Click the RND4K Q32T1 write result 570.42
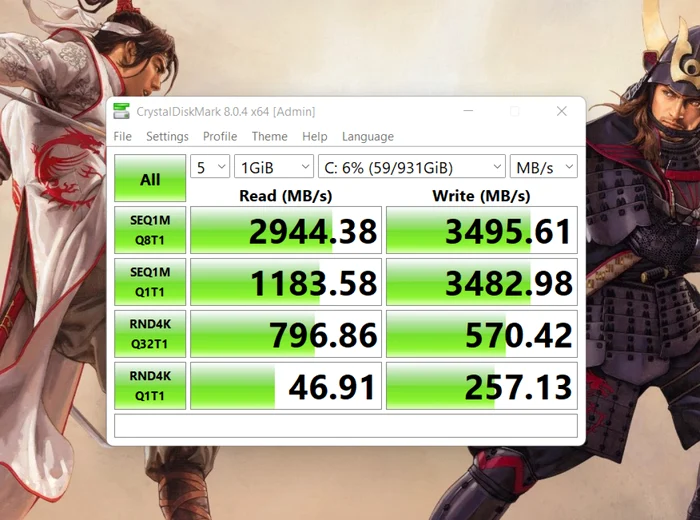The image size is (700, 520). click(x=482, y=334)
